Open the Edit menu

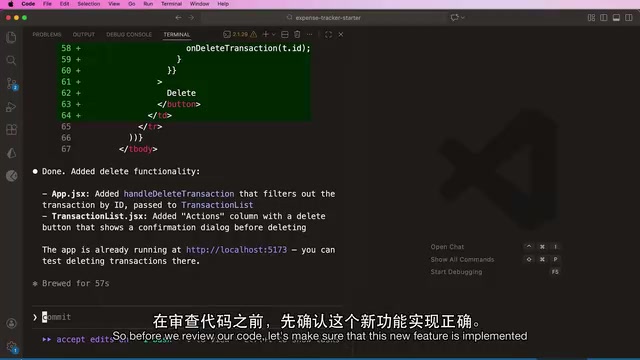tap(64, 4)
